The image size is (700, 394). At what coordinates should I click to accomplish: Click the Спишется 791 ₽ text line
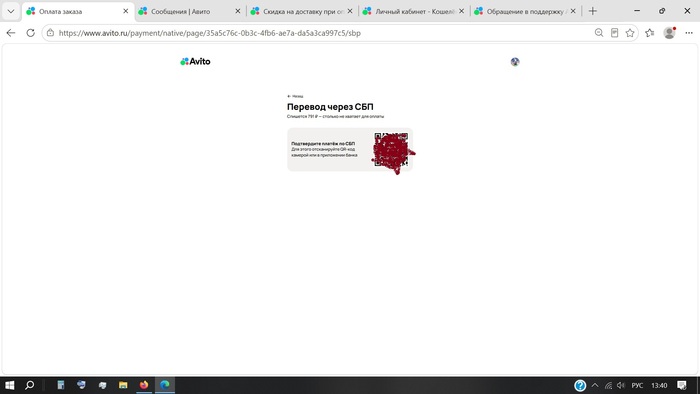(x=335, y=116)
